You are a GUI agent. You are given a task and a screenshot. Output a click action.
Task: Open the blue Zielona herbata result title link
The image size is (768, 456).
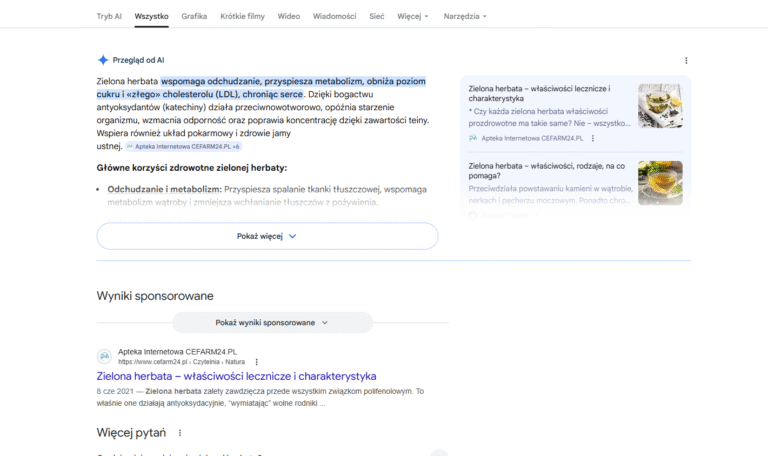(x=236, y=376)
